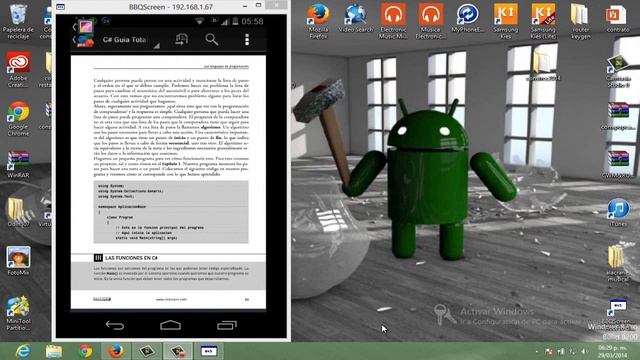Viewport: 640px width, 360px height.
Task: Open the Musica Electronic... desktop icon
Action: pos(430,21)
